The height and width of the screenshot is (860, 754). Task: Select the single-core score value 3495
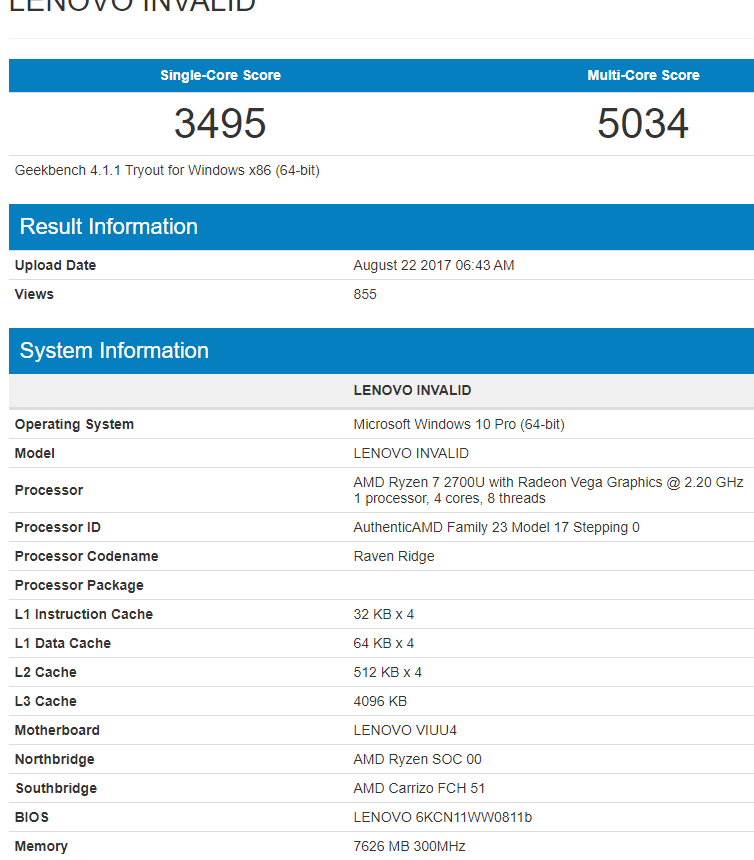click(220, 123)
